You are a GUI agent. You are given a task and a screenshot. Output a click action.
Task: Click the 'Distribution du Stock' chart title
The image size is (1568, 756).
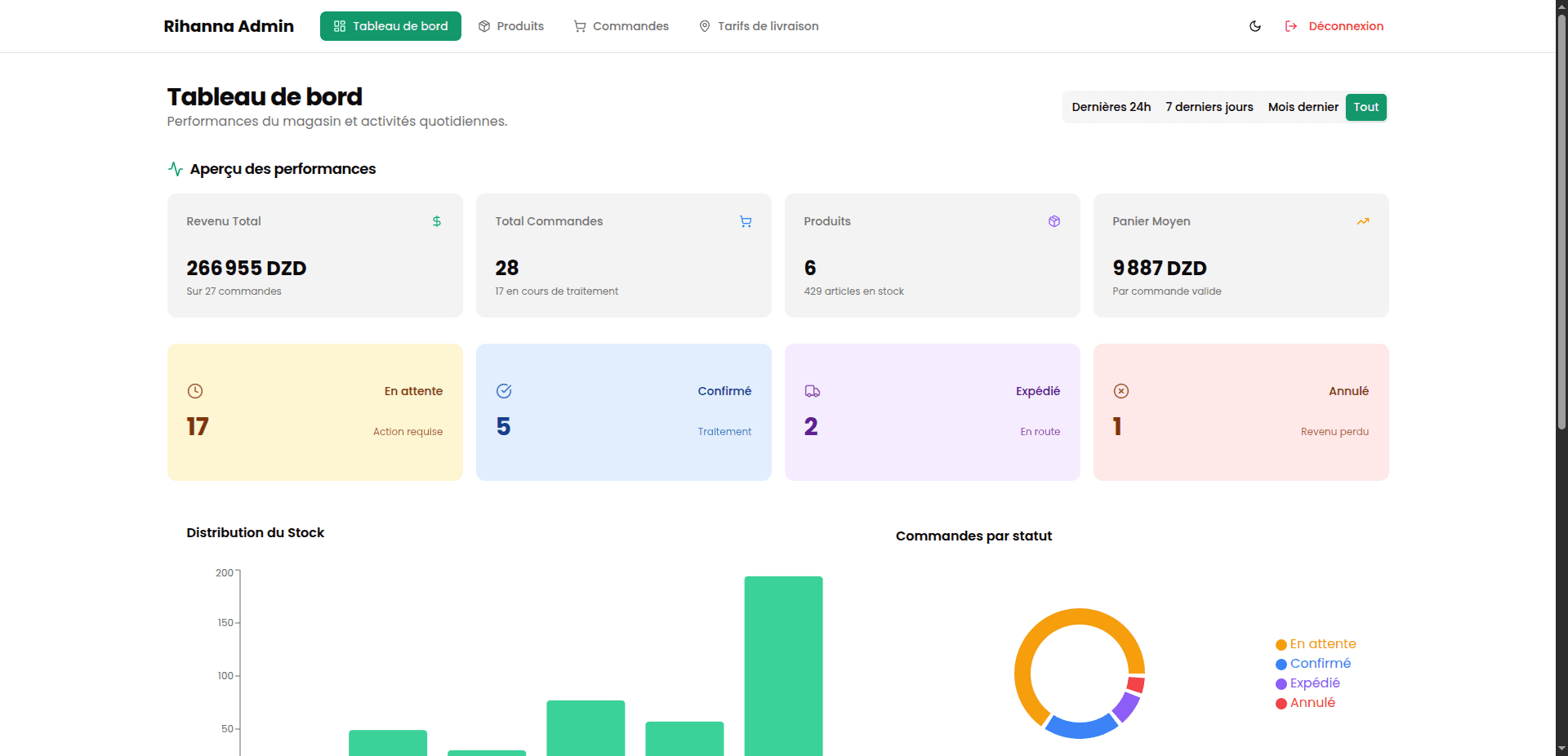pyautogui.click(x=256, y=532)
